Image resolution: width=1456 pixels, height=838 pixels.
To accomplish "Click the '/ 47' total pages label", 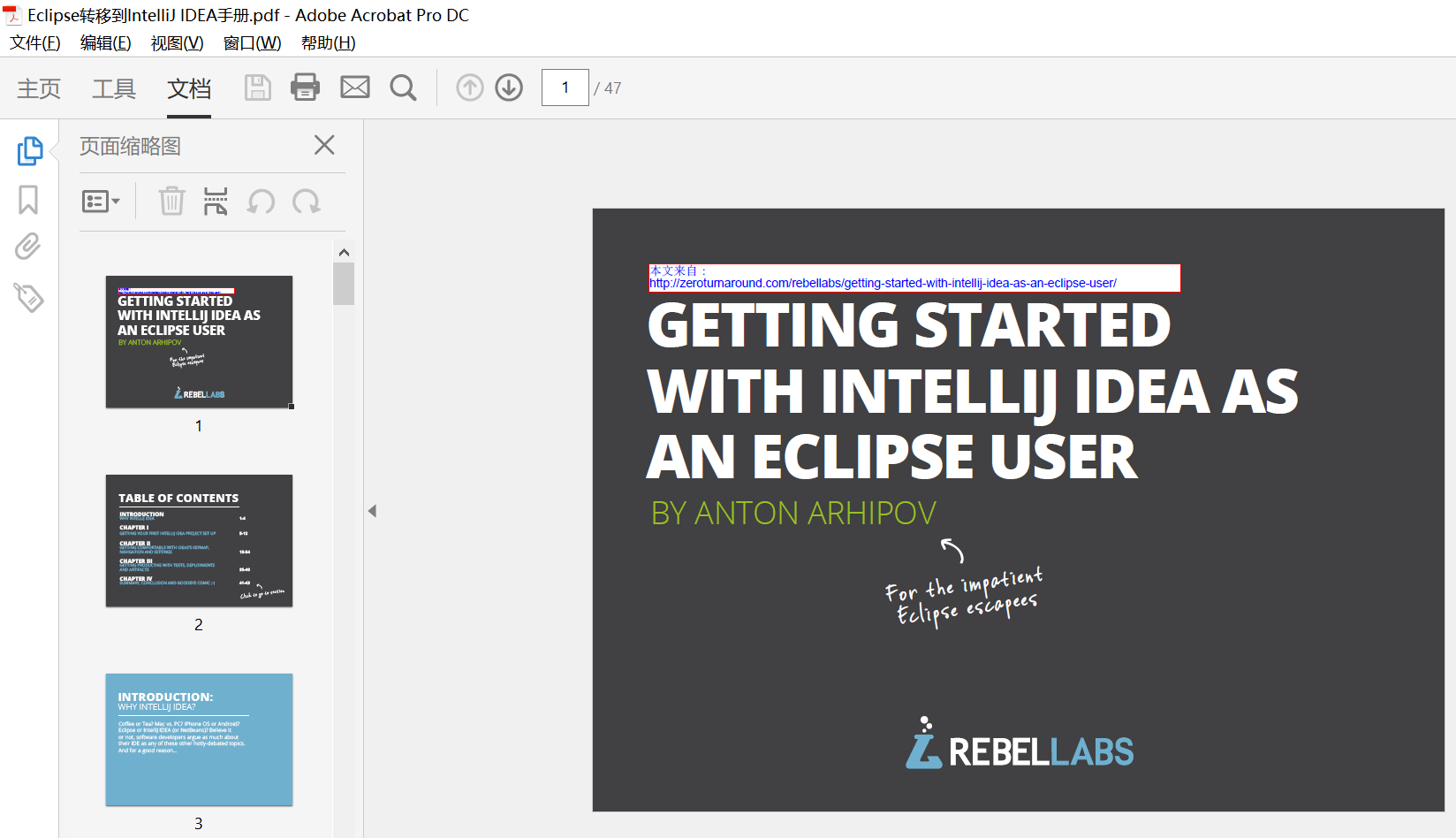I will tap(608, 88).
